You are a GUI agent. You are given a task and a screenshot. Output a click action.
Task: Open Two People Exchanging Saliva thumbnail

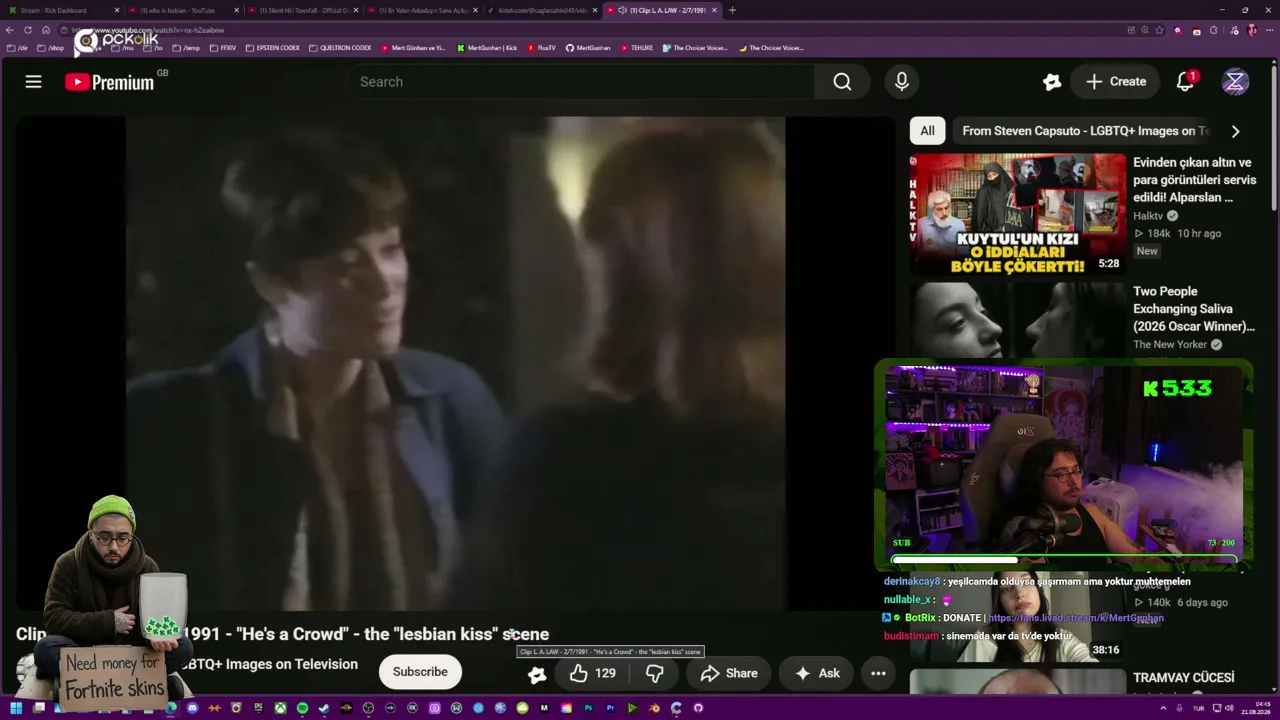click(1017, 320)
